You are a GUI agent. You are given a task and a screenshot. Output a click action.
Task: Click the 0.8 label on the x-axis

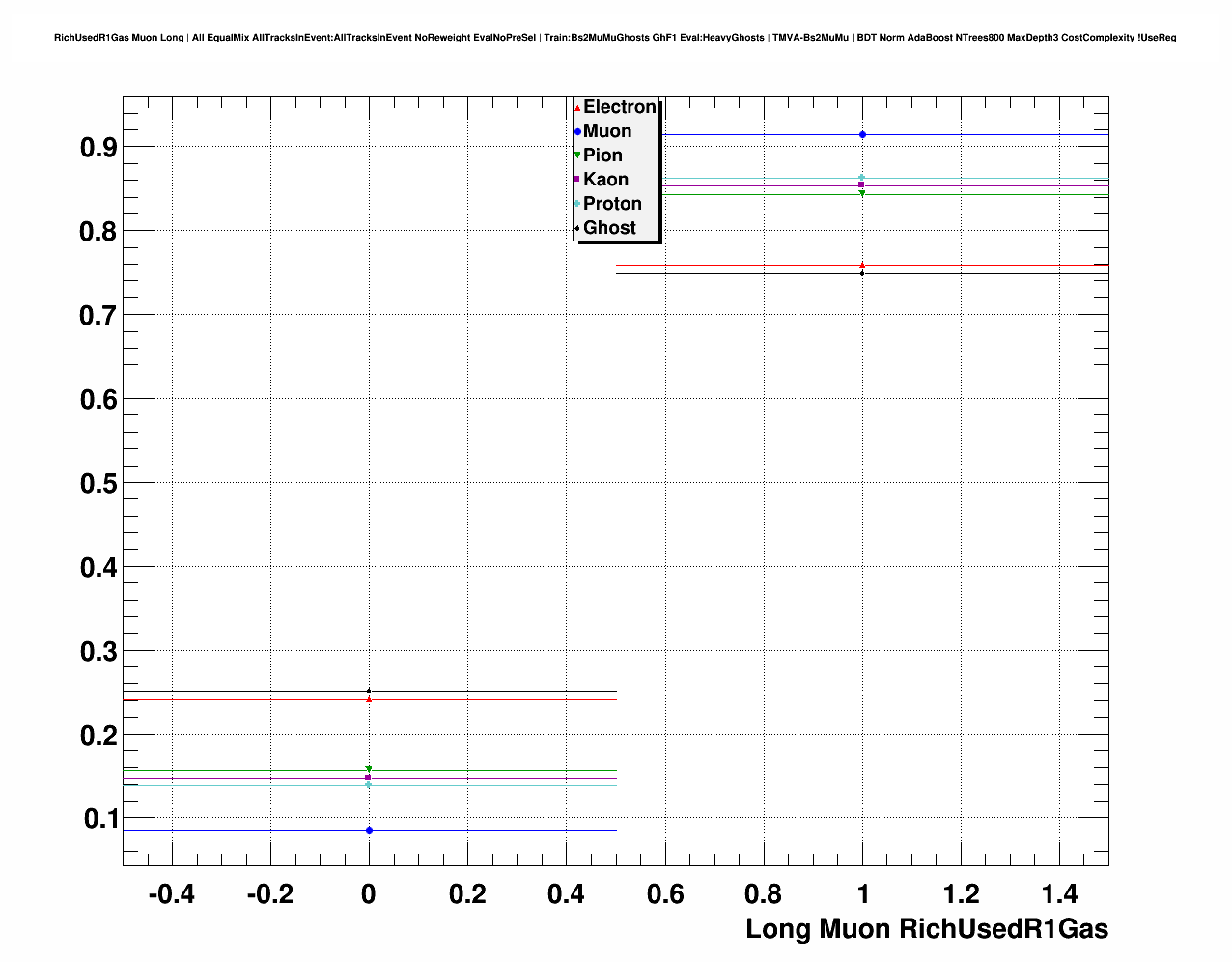[764, 894]
